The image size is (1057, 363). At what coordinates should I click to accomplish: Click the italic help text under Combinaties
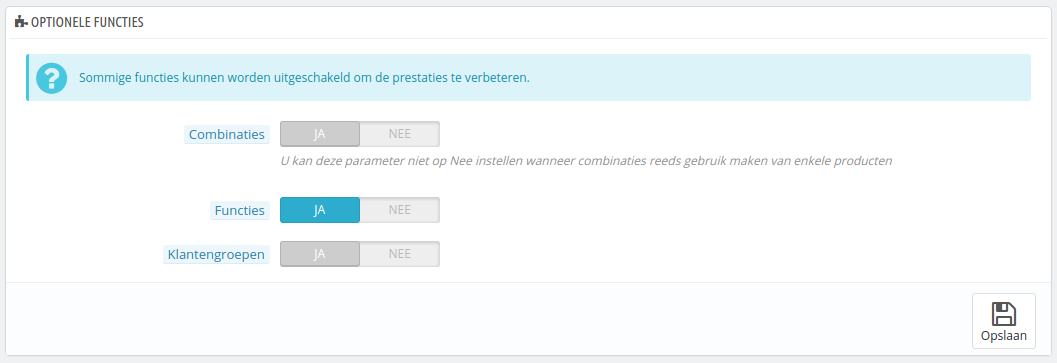(x=586, y=161)
